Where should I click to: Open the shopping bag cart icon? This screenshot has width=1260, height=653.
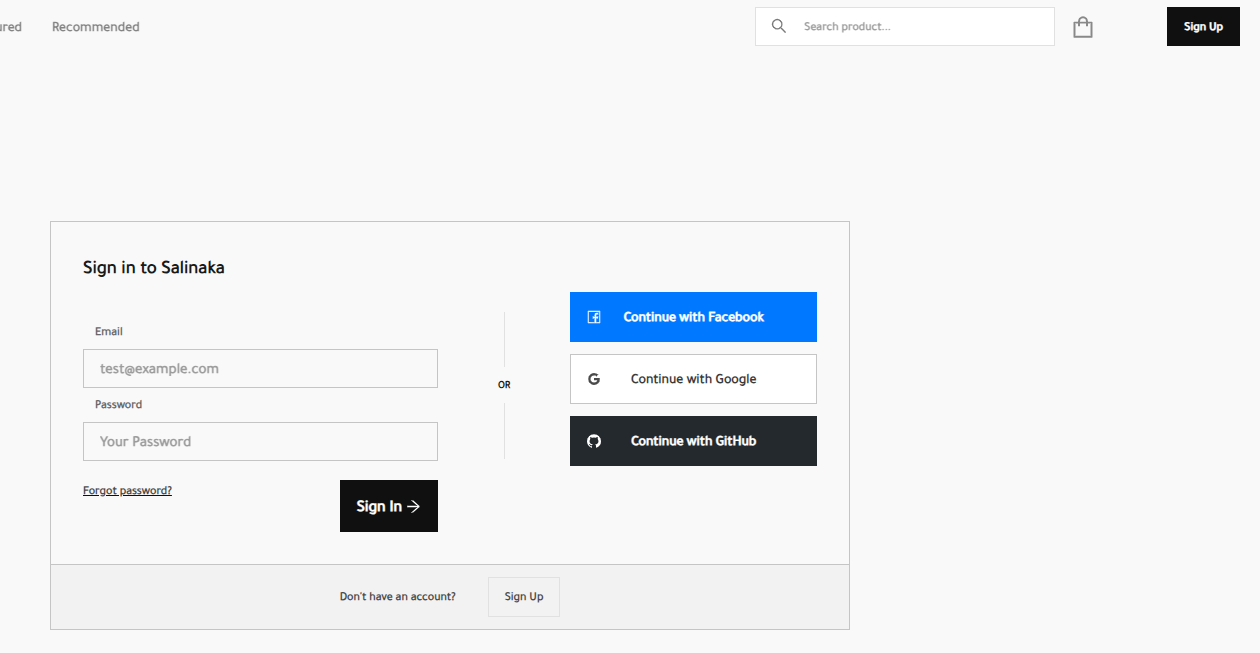point(1082,27)
